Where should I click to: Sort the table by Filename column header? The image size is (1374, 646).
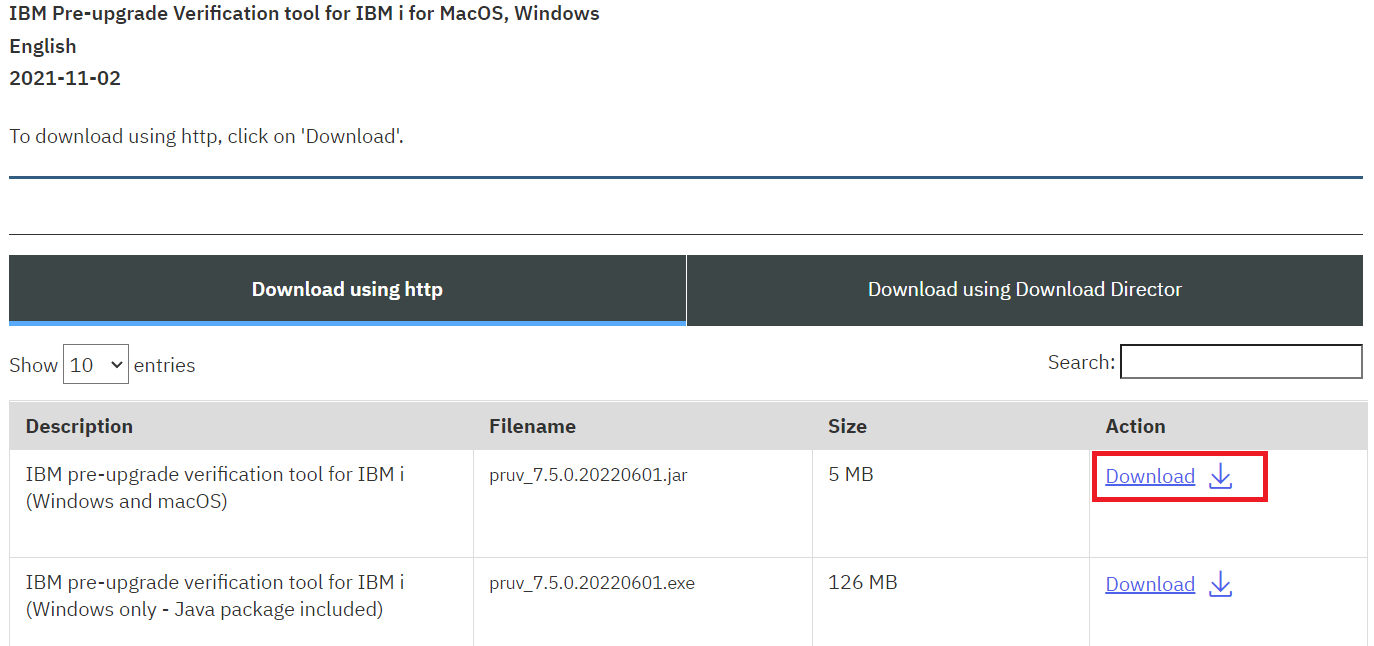tap(532, 426)
